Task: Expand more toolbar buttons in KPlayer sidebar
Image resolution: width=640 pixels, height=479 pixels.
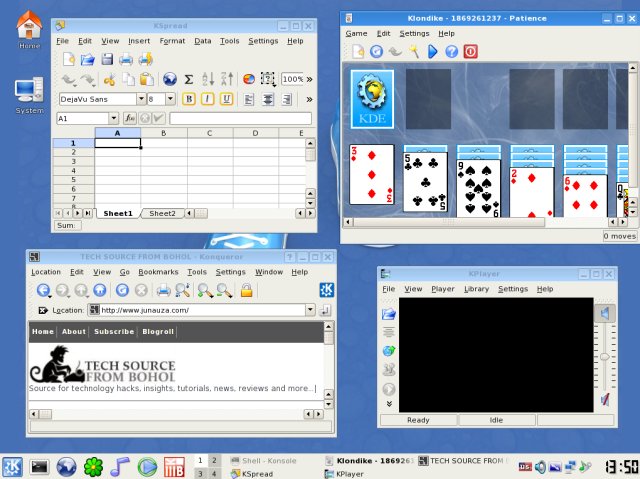Action: 389,404
